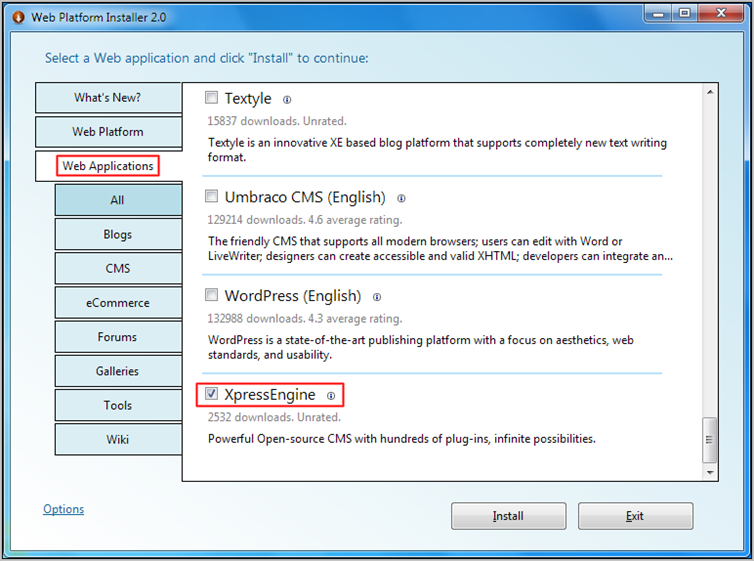Click the Textyle application title
The width and height of the screenshot is (754, 561).
[248, 99]
